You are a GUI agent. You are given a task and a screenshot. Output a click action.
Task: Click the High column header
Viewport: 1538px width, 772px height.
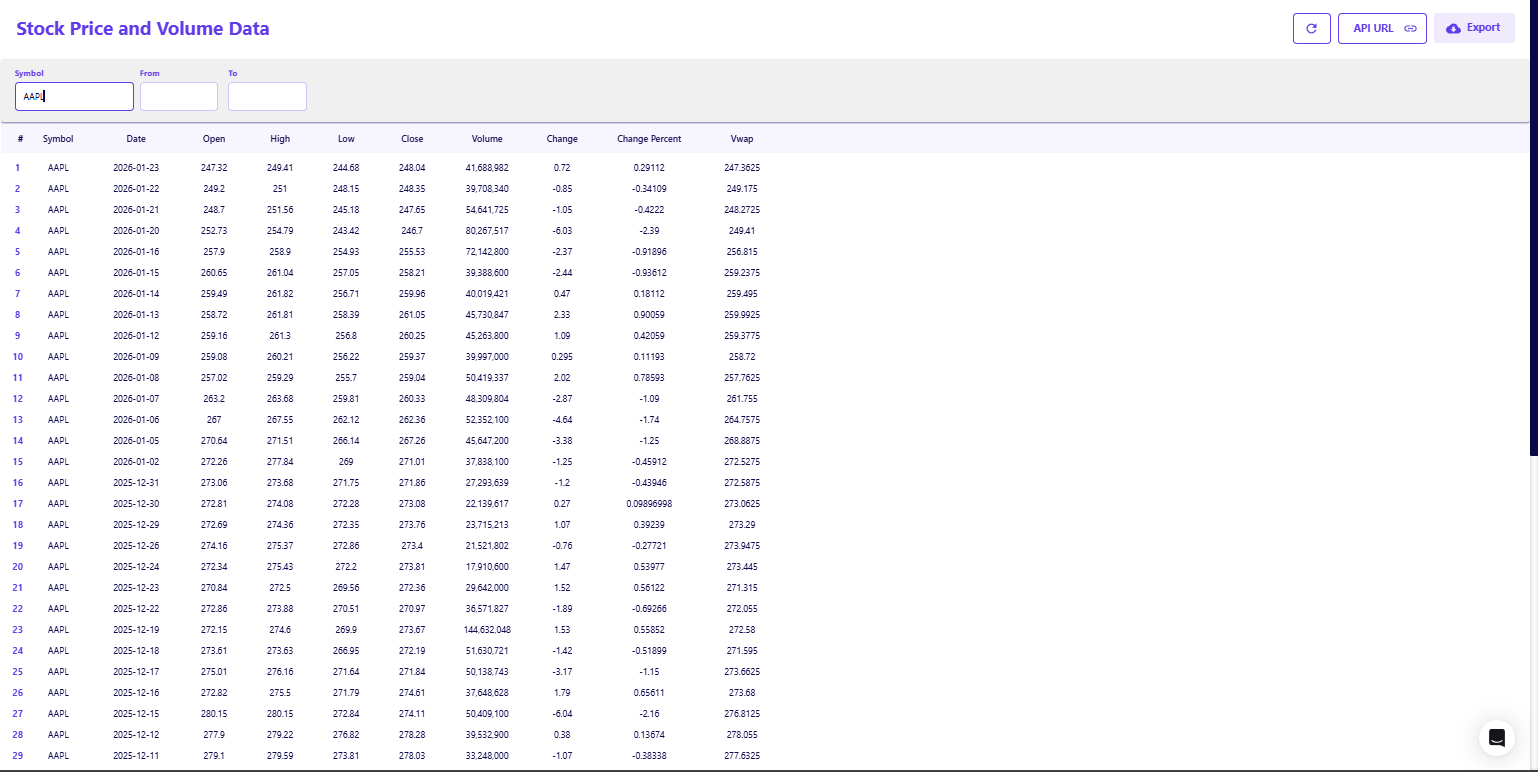point(280,139)
